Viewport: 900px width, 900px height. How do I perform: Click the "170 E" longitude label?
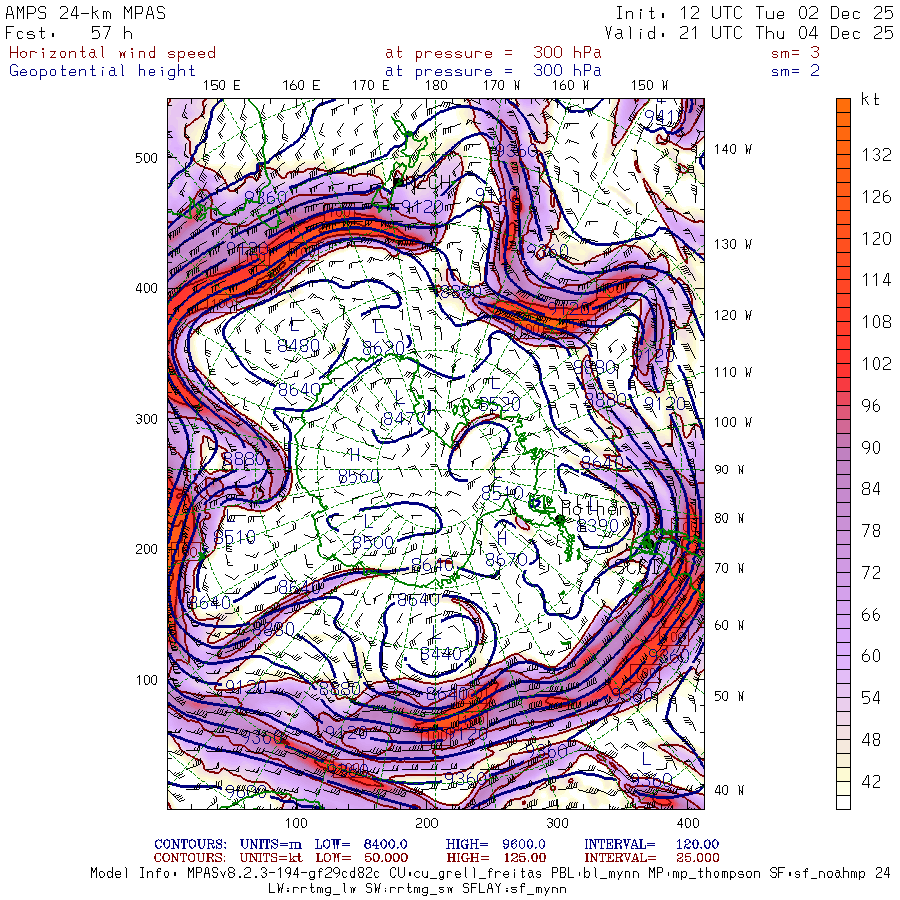click(371, 86)
